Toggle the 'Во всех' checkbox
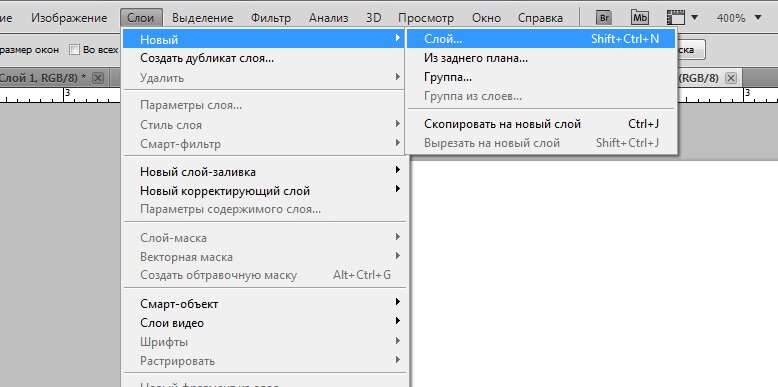This screenshot has height=387, width=778. pos(74,50)
